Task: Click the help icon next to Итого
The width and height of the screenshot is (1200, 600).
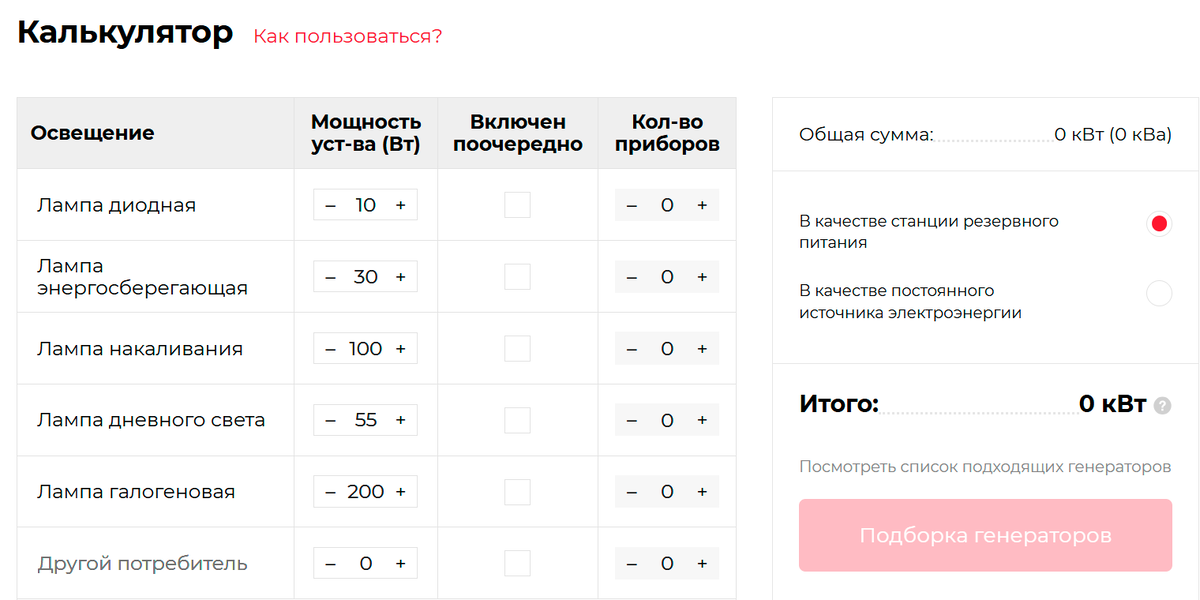Action: tap(1162, 406)
